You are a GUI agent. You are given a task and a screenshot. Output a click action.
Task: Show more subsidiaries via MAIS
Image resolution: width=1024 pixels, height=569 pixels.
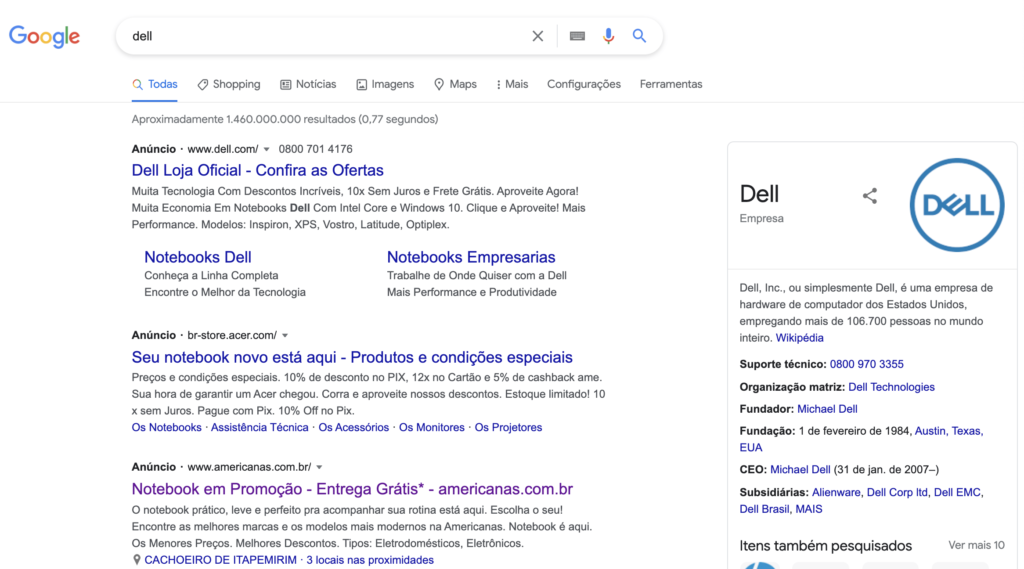pyautogui.click(x=808, y=509)
